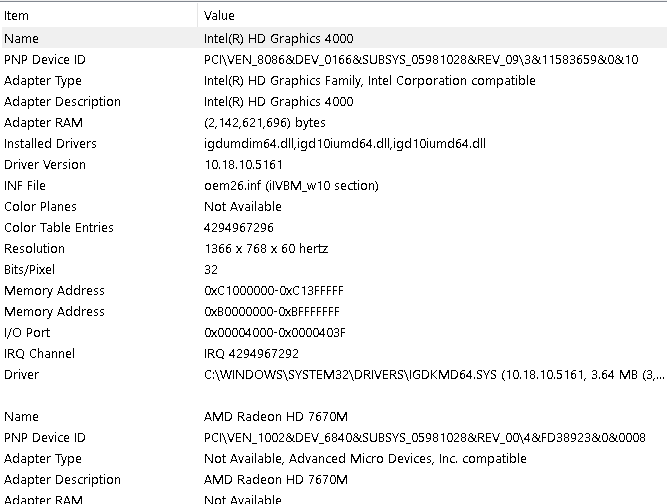Select the I/O Port row

(x=334, y=332)
